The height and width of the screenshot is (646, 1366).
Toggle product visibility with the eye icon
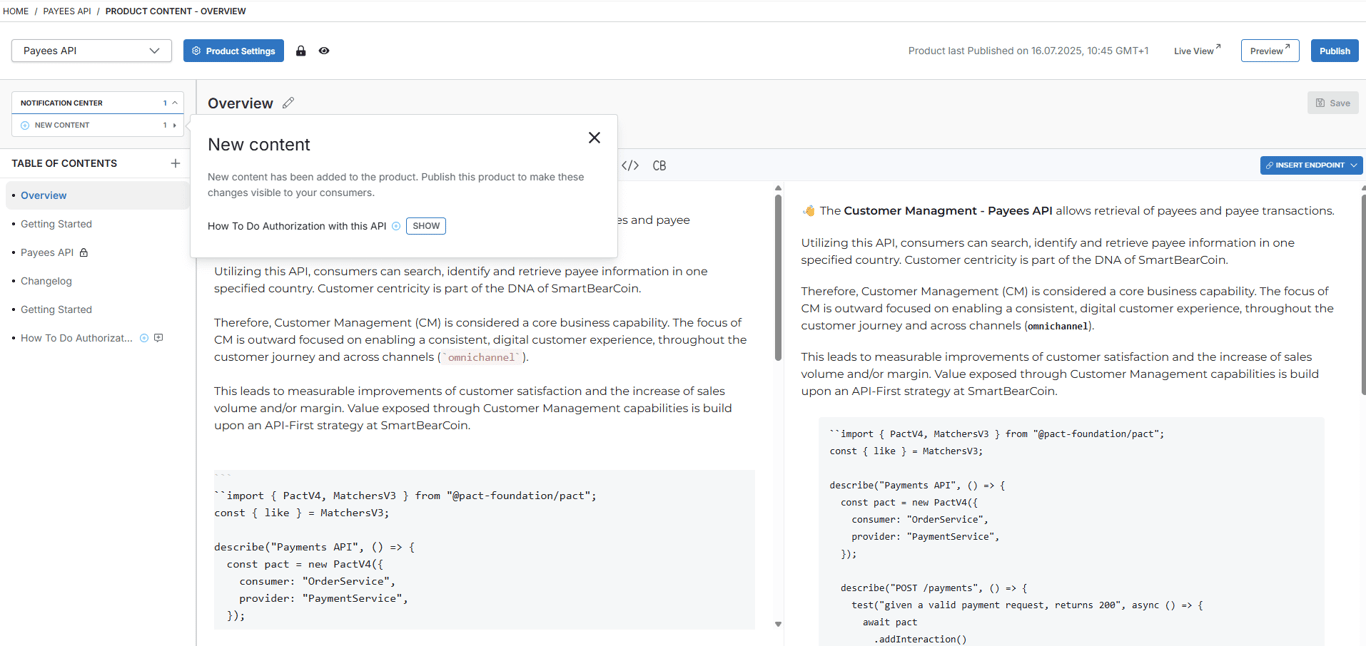(323, 50)
